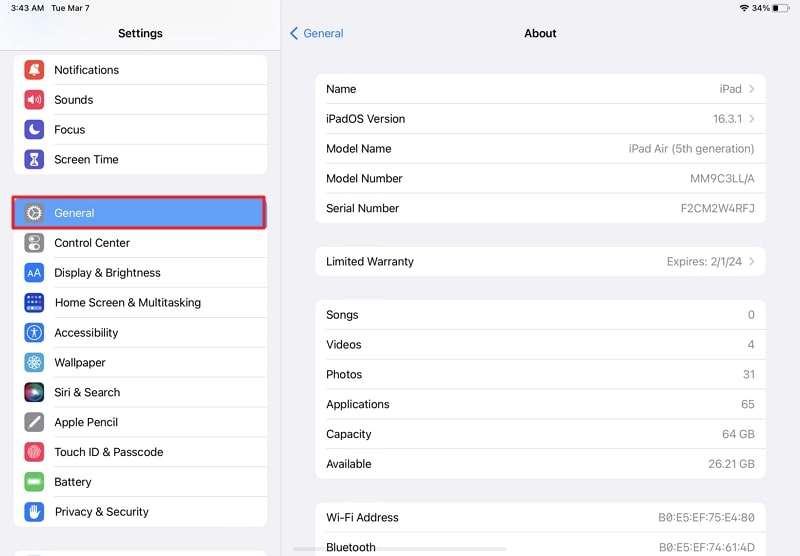Tap the Notifications bell icon
Screen dimensions: 800x556
pos(35,70)
